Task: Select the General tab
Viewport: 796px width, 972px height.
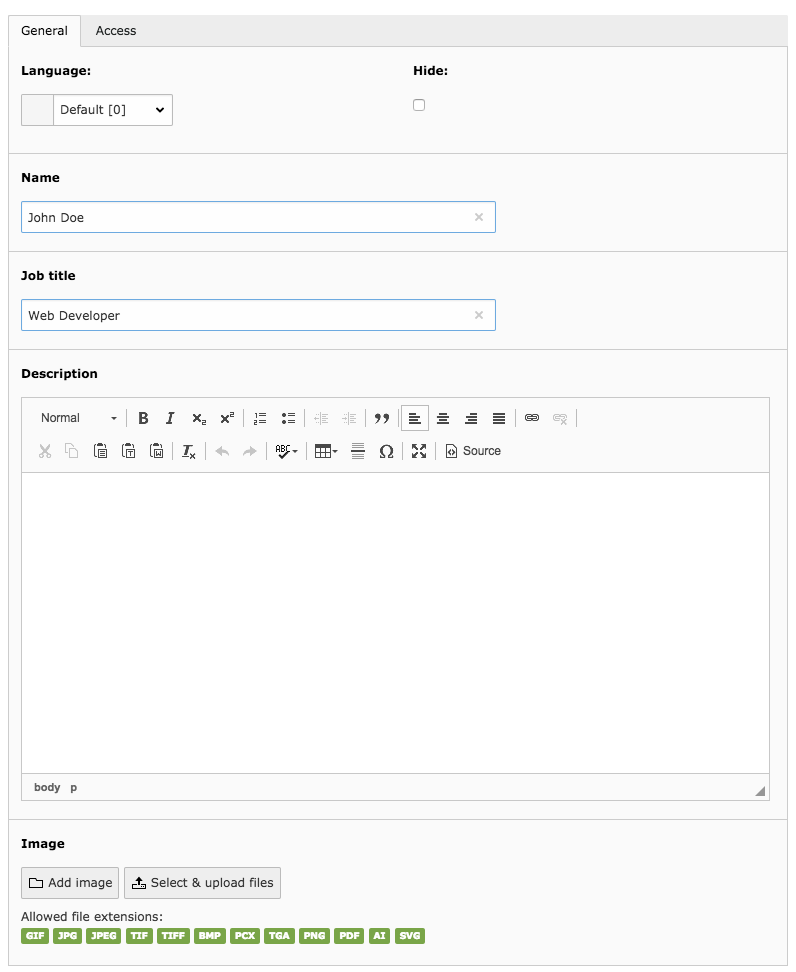Action: (45, 31)
